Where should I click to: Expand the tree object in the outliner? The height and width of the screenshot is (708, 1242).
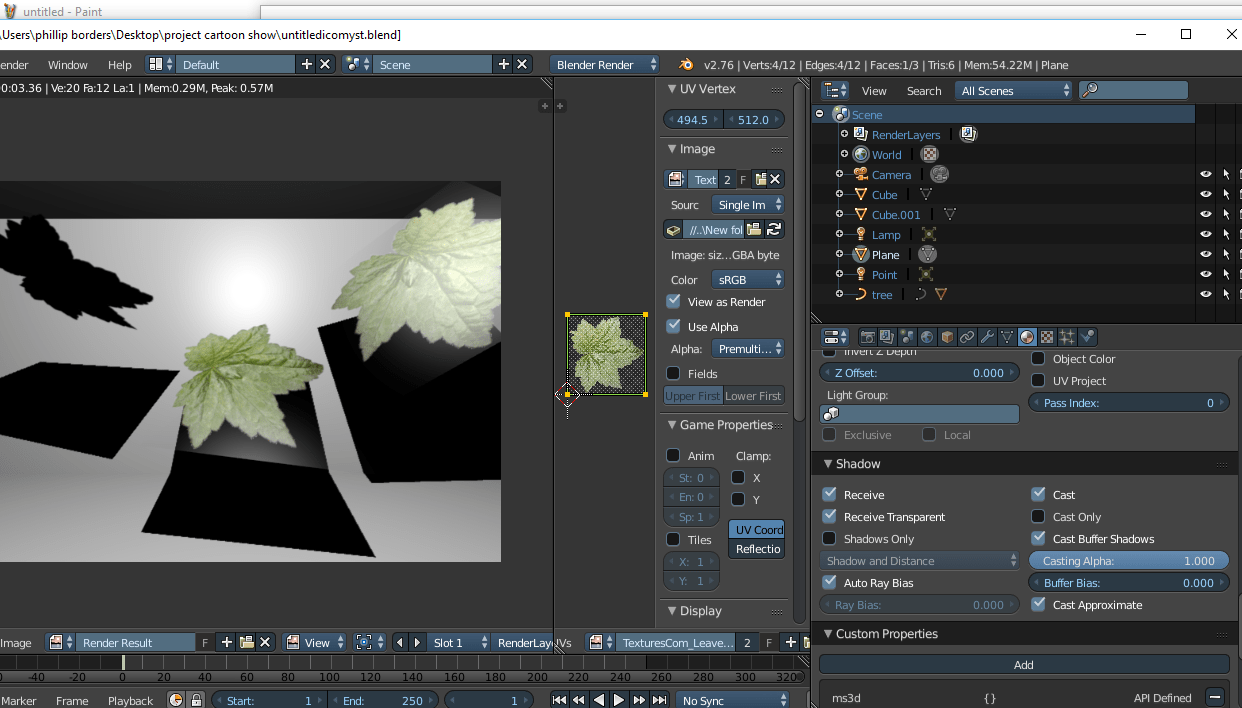(840, 294)
